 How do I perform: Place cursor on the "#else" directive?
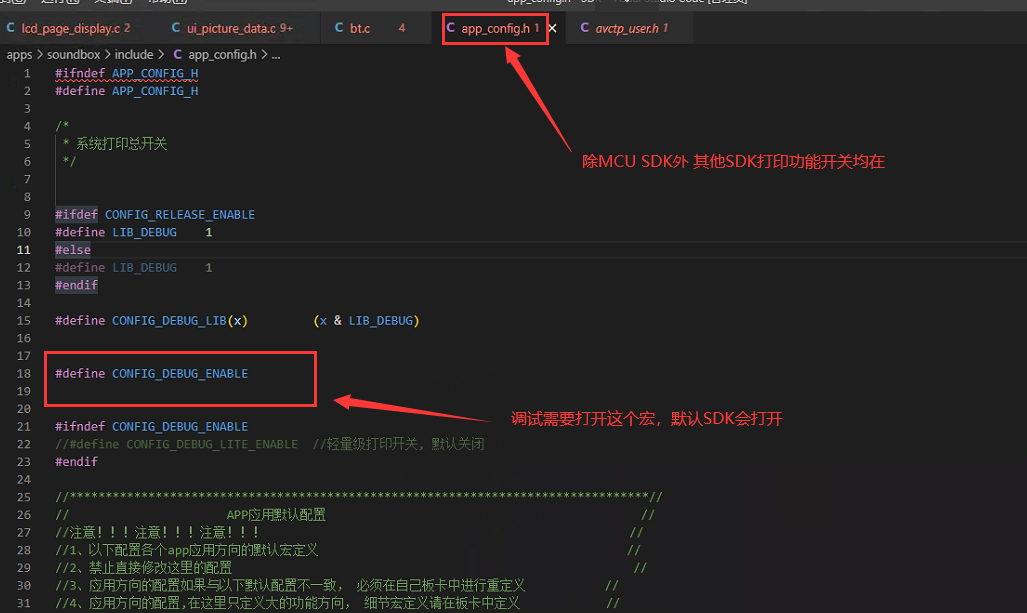click(x=73, y=250)
